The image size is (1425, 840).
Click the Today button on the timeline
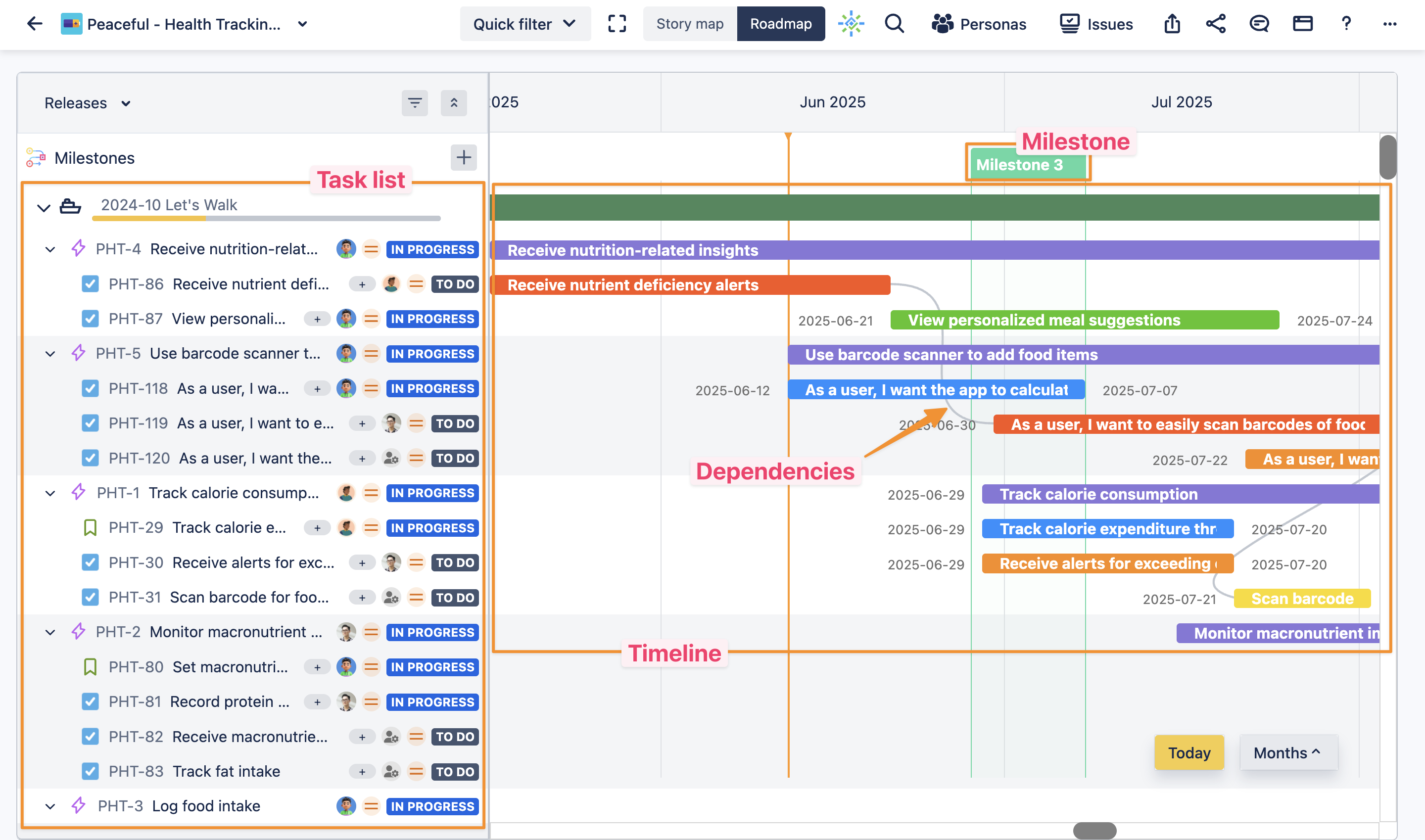(x=1189, y=753)
